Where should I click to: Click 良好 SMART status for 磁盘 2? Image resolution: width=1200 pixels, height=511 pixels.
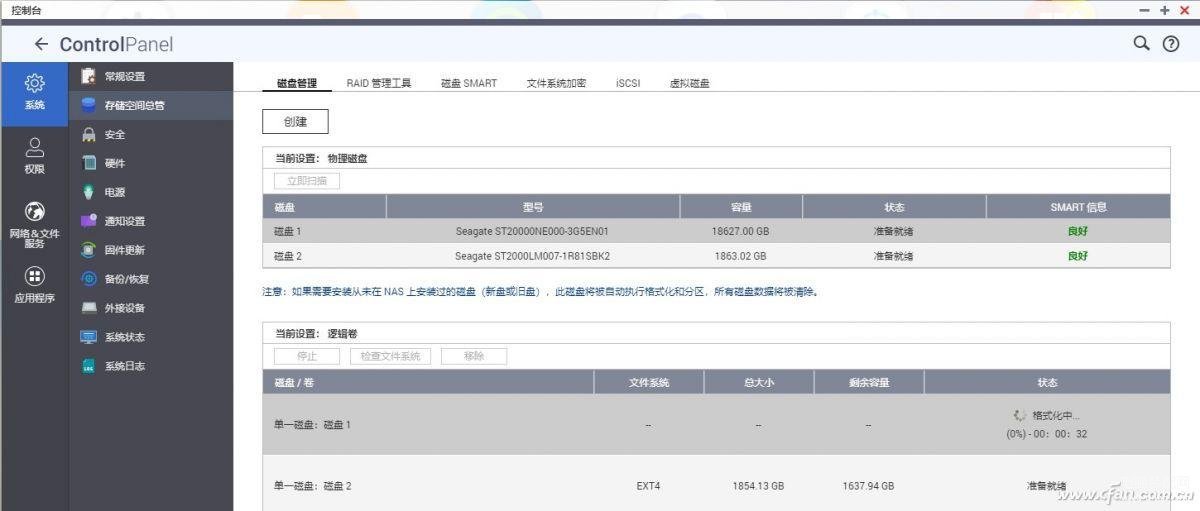coord(1077,256)
